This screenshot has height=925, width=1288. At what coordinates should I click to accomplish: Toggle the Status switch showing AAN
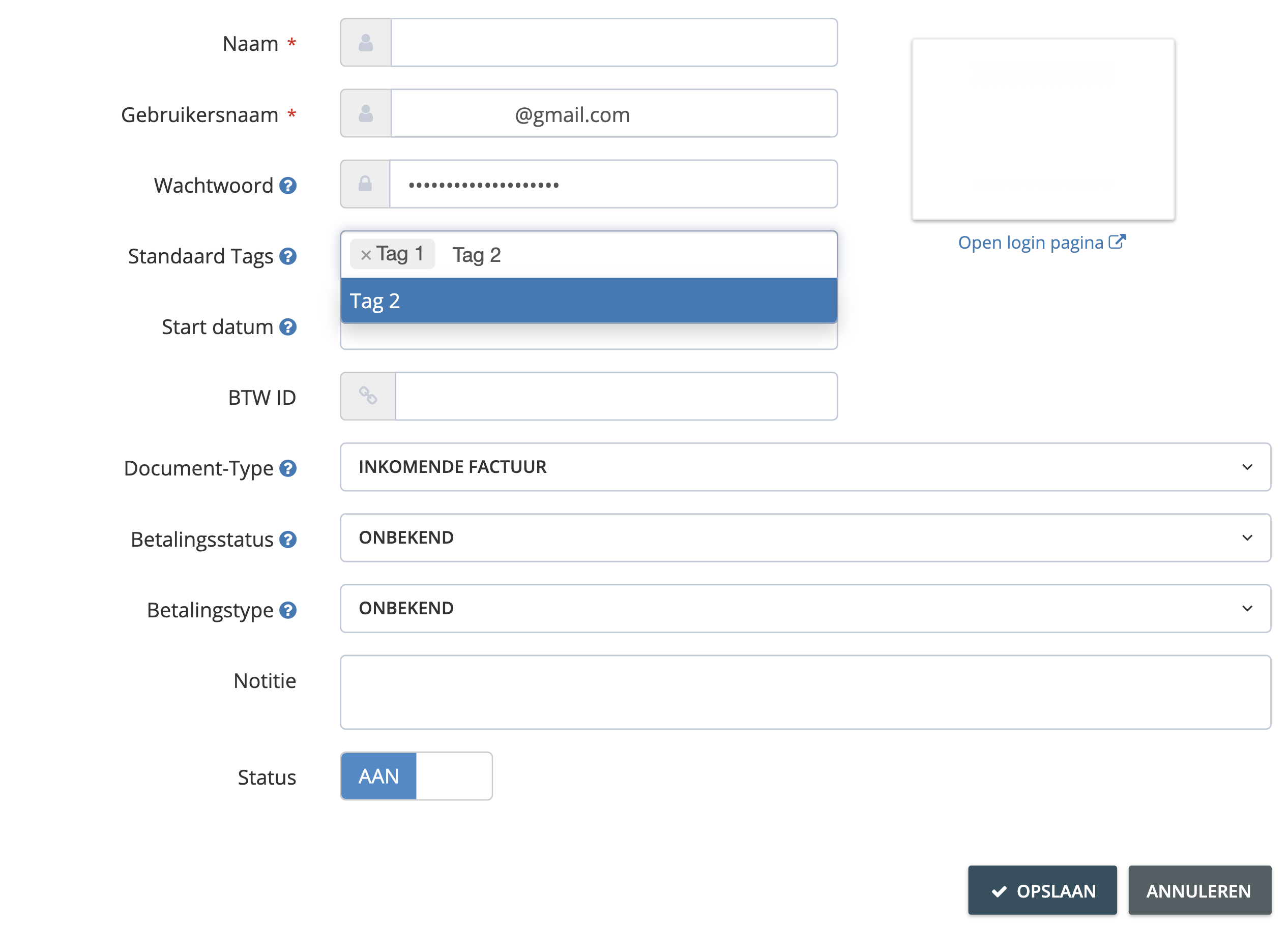click(x=416, y=776)
